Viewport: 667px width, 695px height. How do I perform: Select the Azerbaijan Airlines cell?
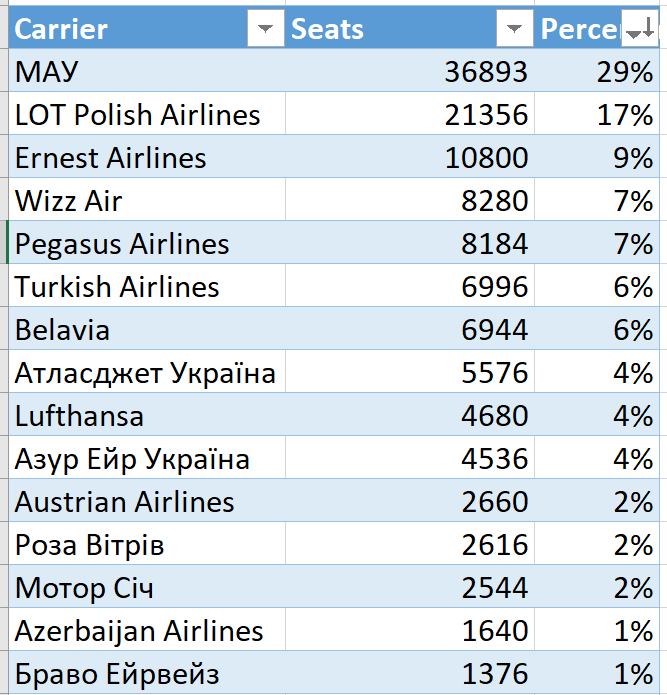[147, 631]
